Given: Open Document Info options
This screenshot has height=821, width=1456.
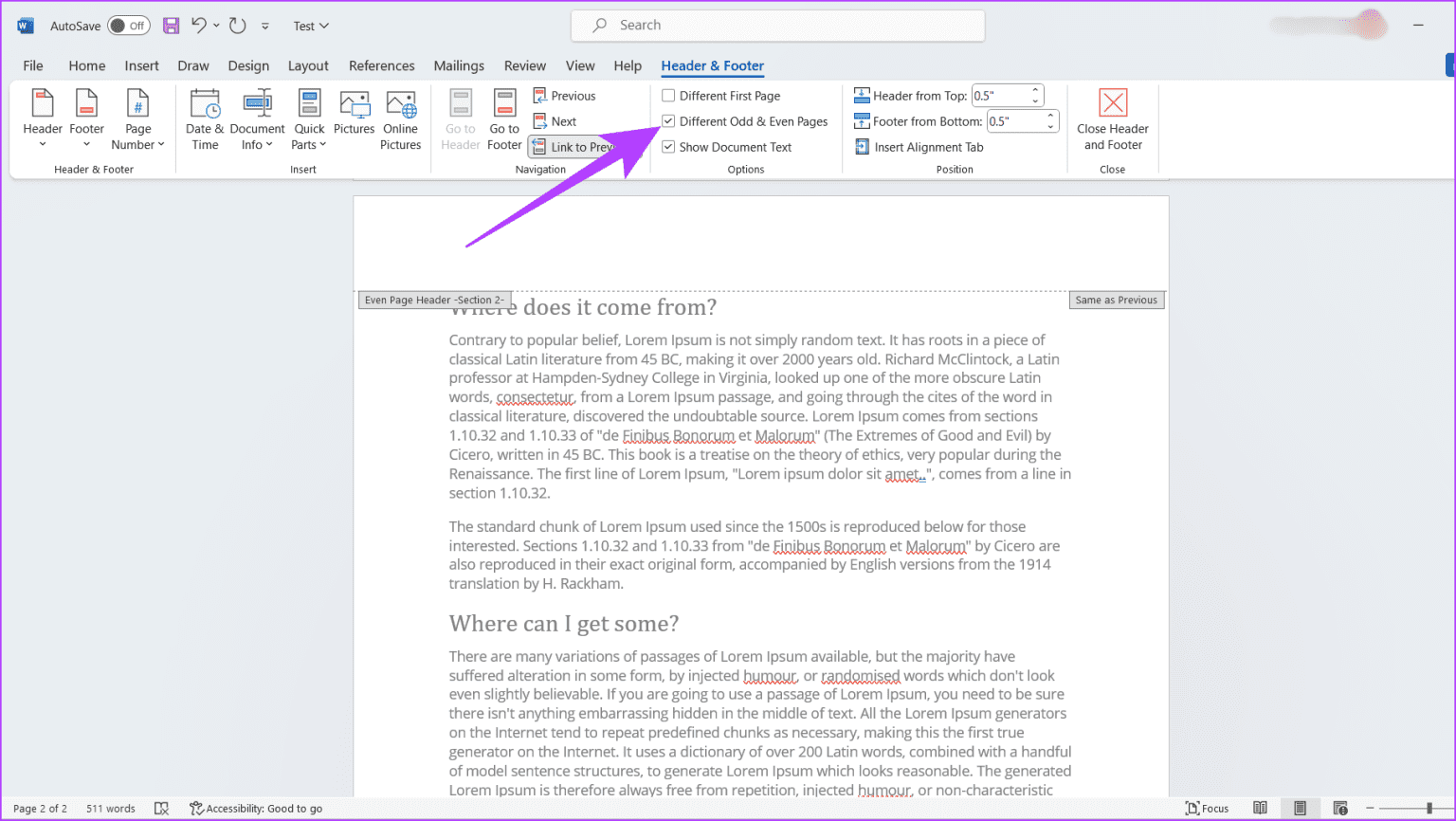Looking at the screenshot, I should (x=257, y=119).
